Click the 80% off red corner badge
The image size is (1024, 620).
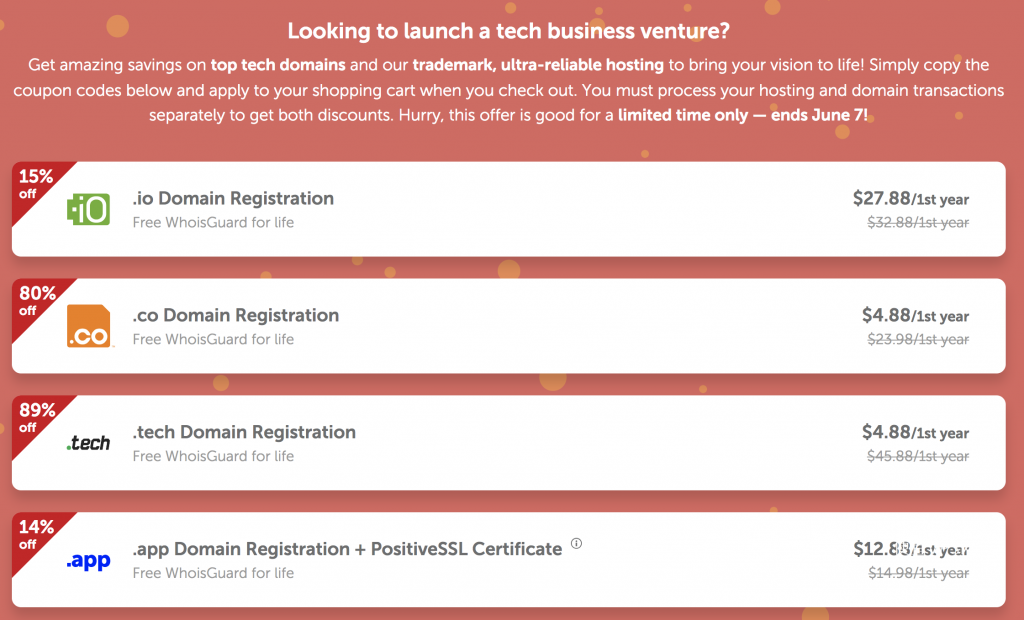point(35,301)
